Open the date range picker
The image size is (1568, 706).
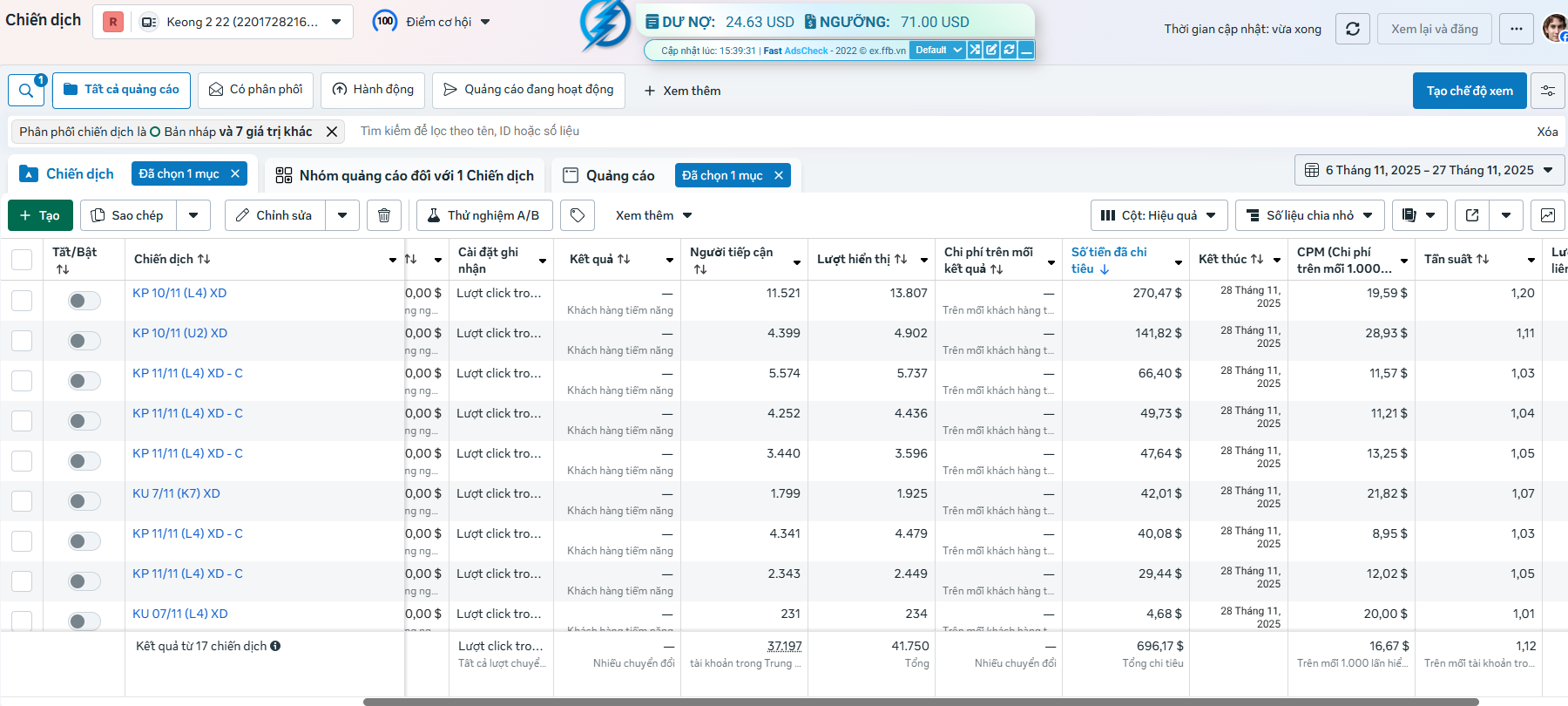click(x=1429, y=170)
